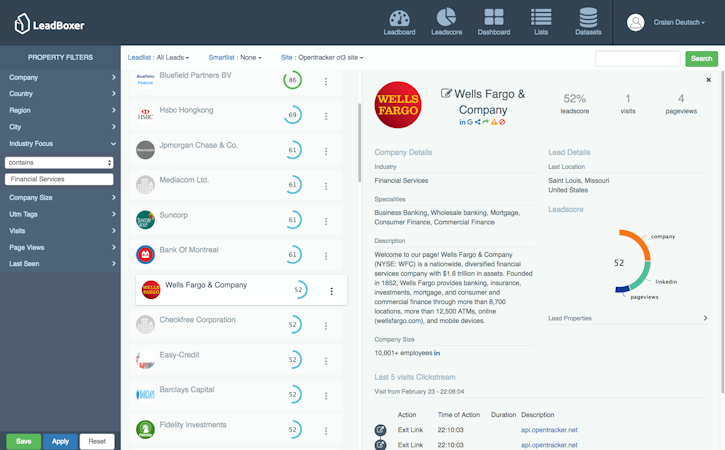
Task: Select the Barclays Capital lead
Action: 236,395
